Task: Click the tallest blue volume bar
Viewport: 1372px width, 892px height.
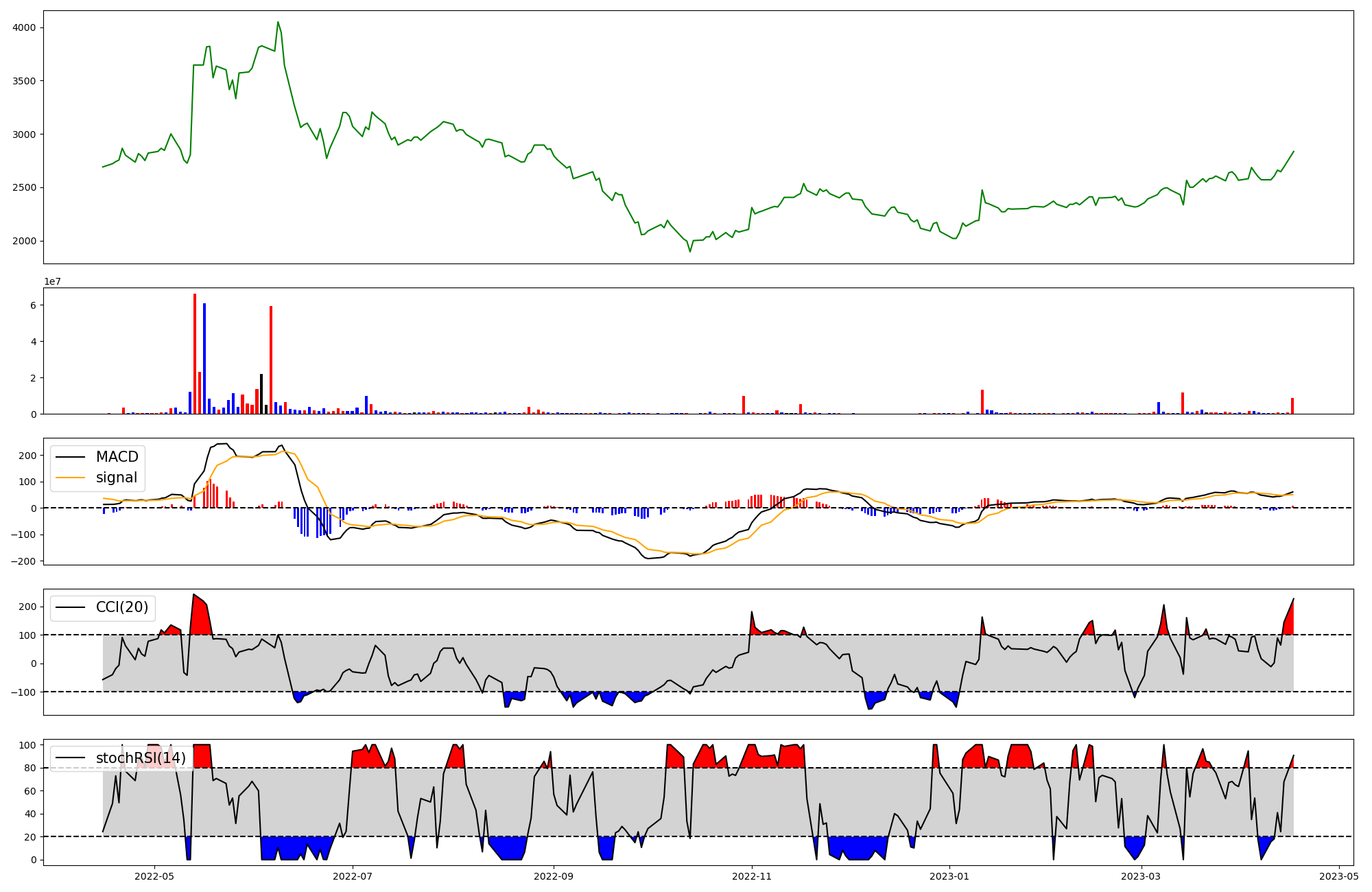Action: (204, 359)
